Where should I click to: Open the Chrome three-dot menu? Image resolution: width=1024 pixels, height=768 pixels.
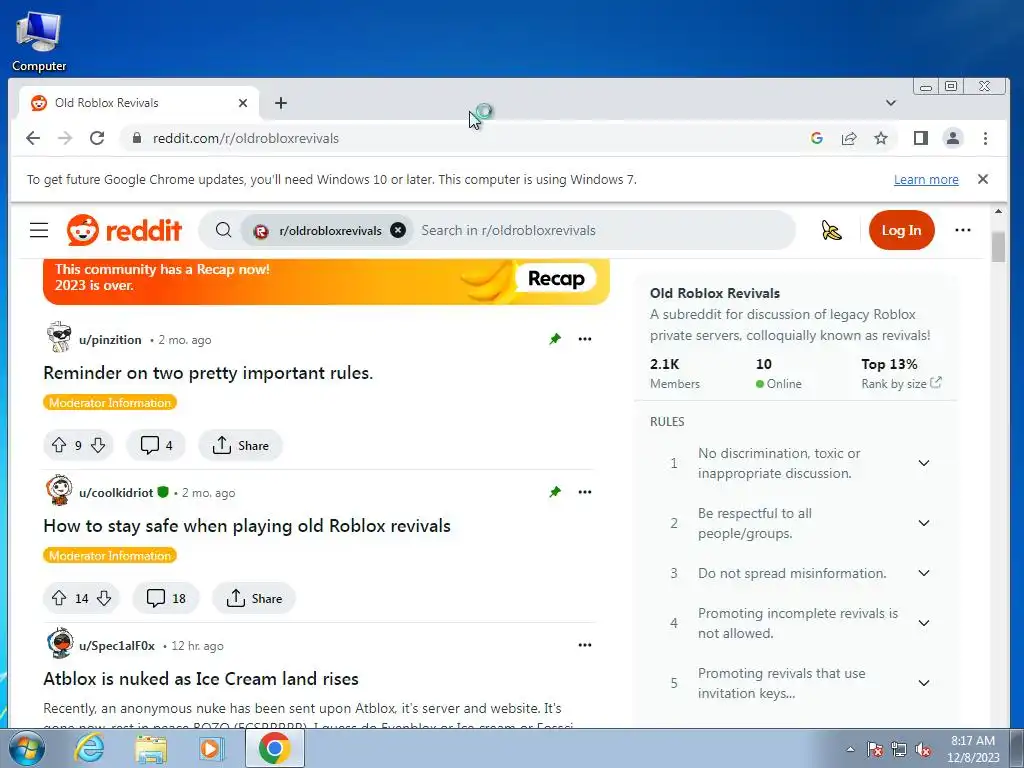click(985, 138)
